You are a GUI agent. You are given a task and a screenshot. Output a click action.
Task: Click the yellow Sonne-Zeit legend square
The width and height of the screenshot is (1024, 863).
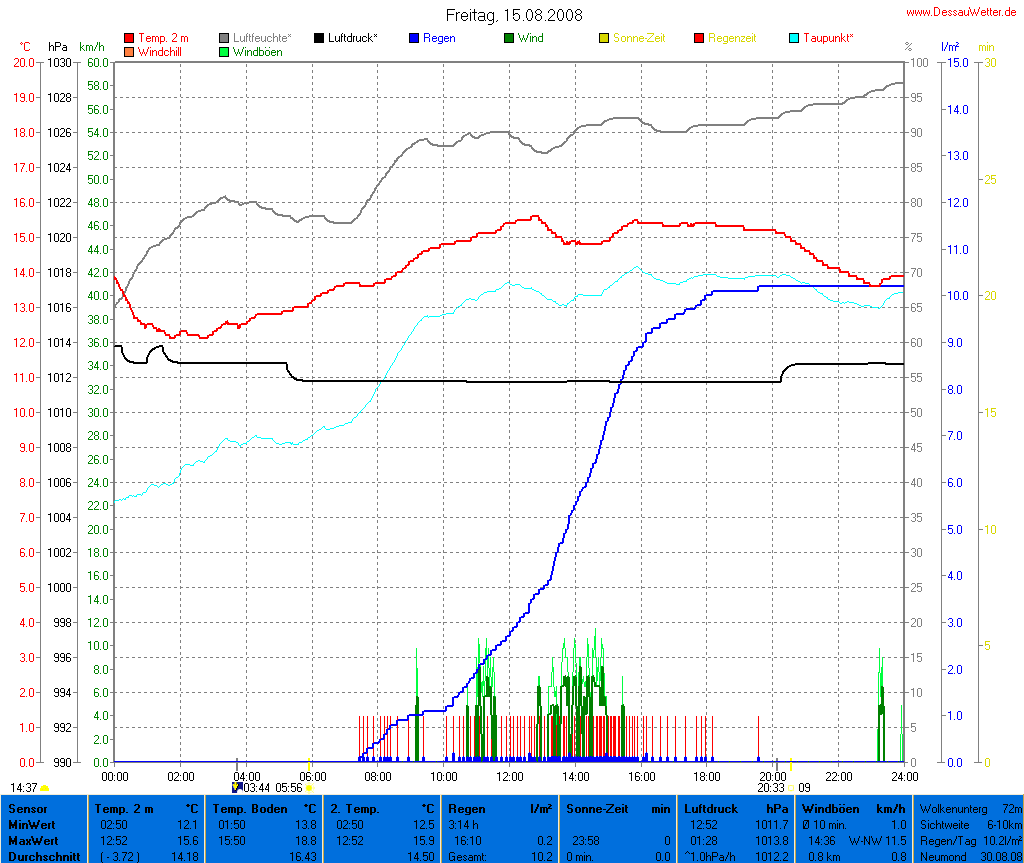(x=604, y=38)
